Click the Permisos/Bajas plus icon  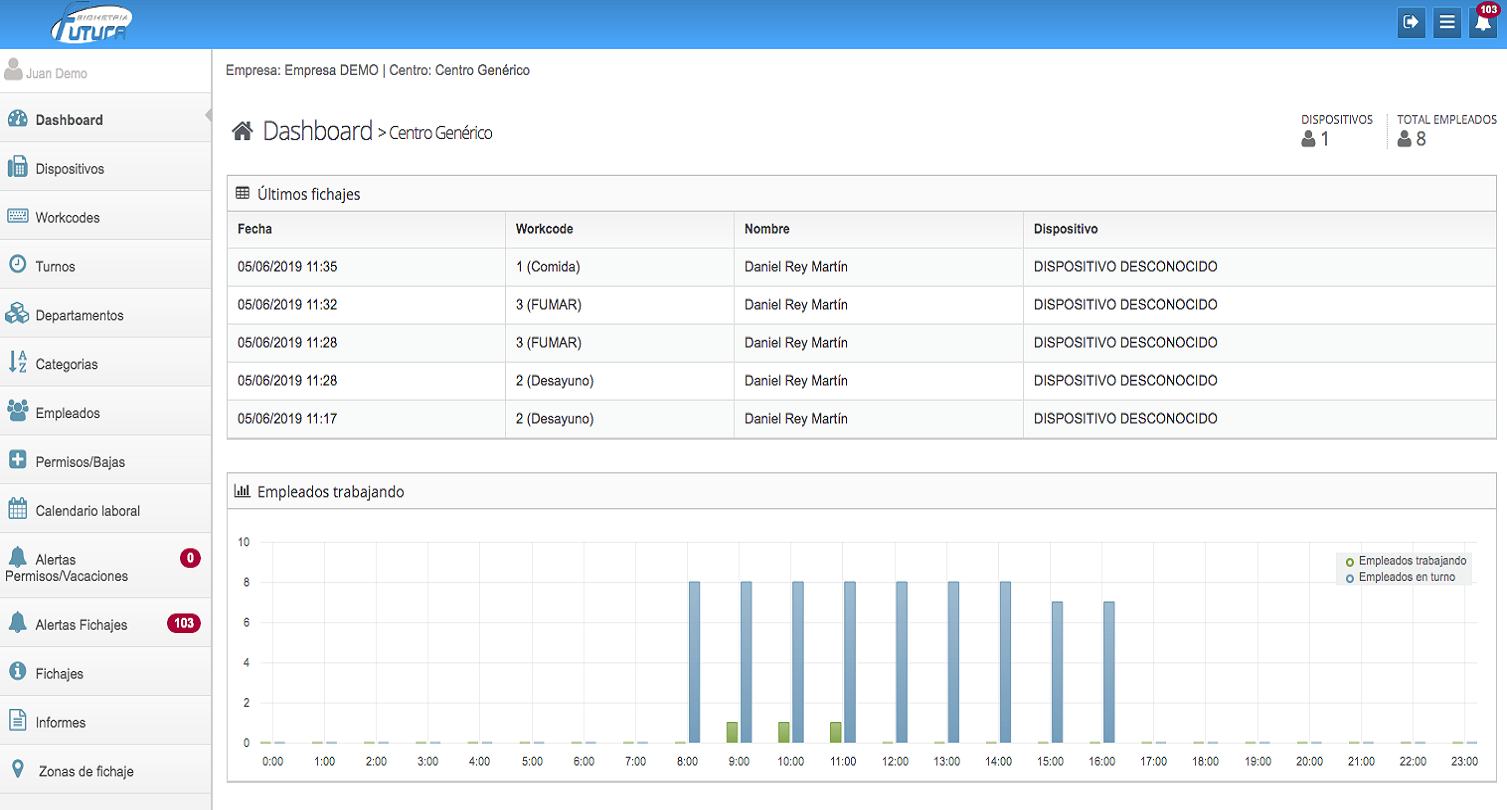17,460
